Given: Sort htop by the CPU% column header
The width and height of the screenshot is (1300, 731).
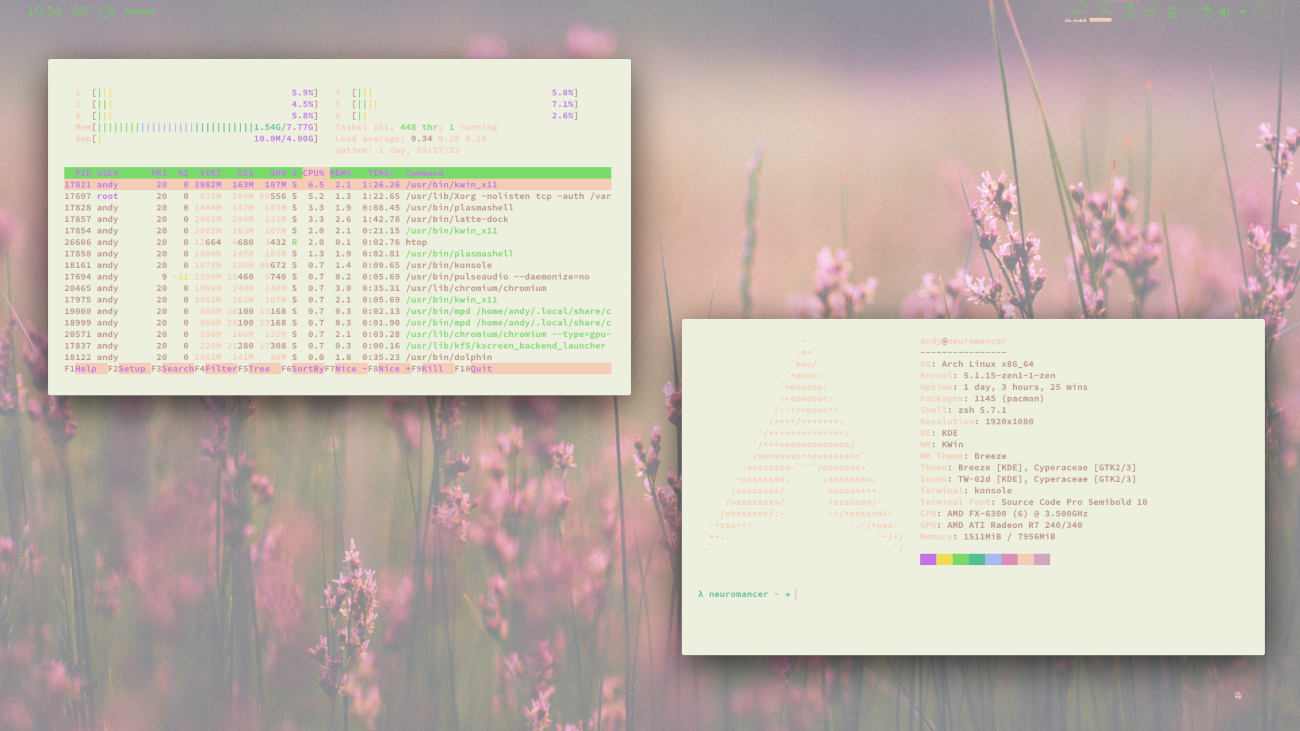Looking at the screenshot, I should tap(313, 173).
